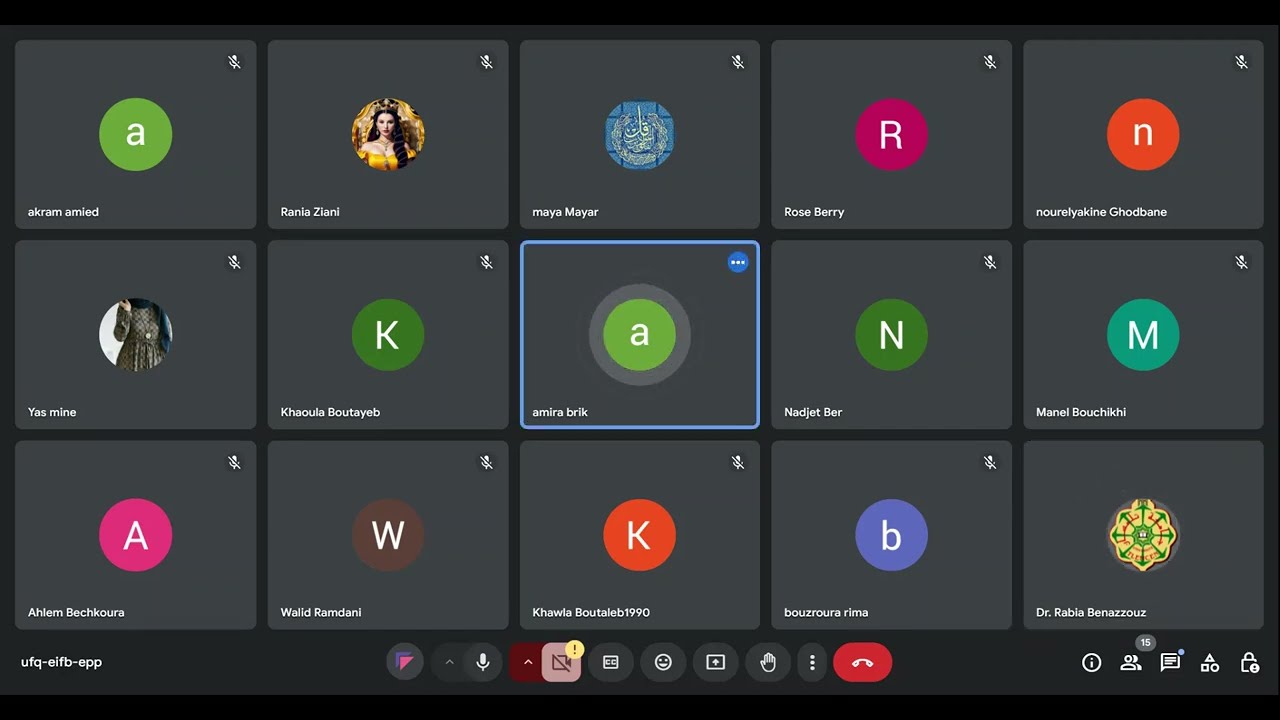Click Dr. Rabia Benazzouz's emblem picture
This screenshot has height=720, width=1280.
click(1143, 535)
